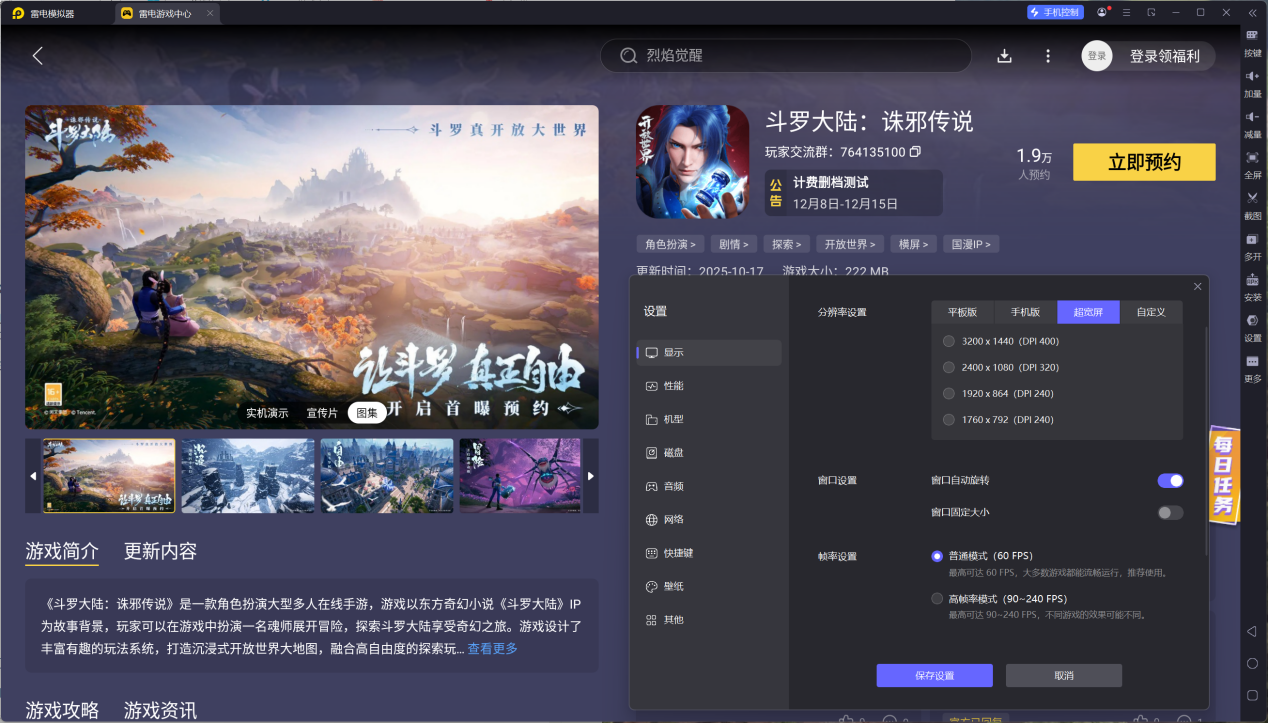Select the 高帧率模式 high frame rate option
This screenshot has height=723, width=1268.
click(x=937, y=598)
